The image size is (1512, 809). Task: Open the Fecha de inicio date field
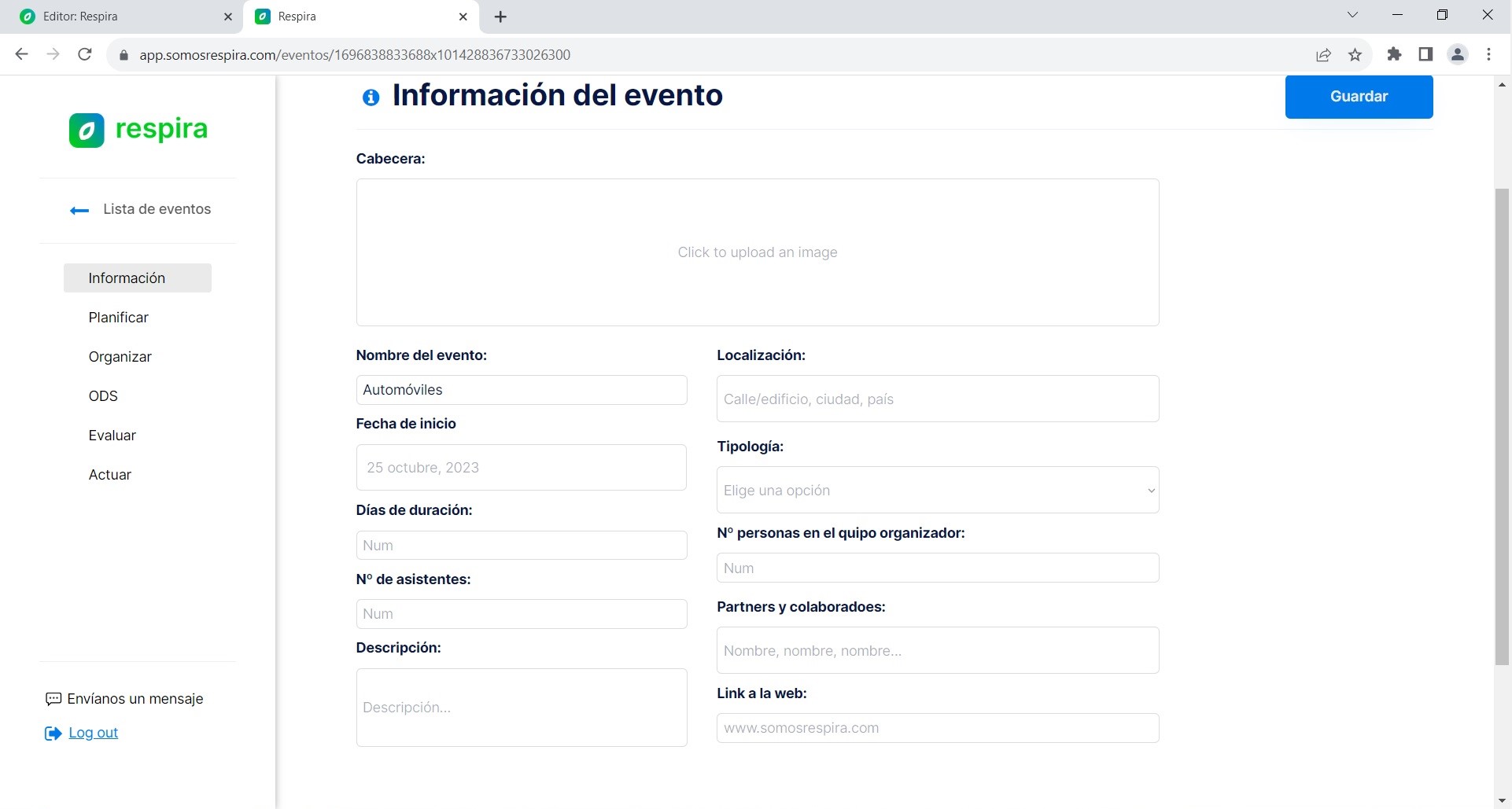click(522, 468)
